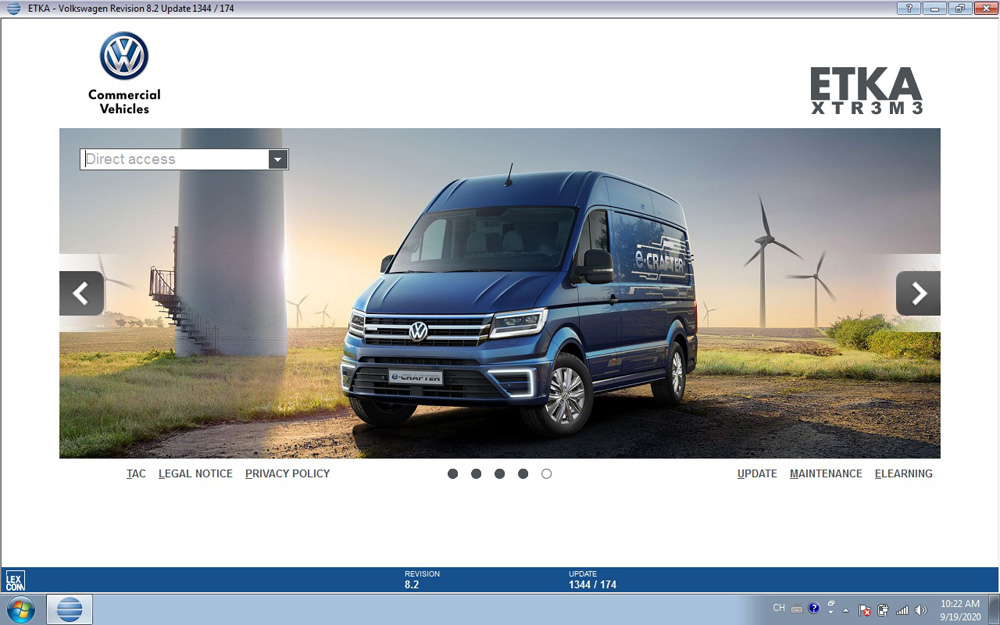This screenshot has height=625, width=1000.
Task: Expand the Direct access dropdown arrow
Action: coord(278,159)
